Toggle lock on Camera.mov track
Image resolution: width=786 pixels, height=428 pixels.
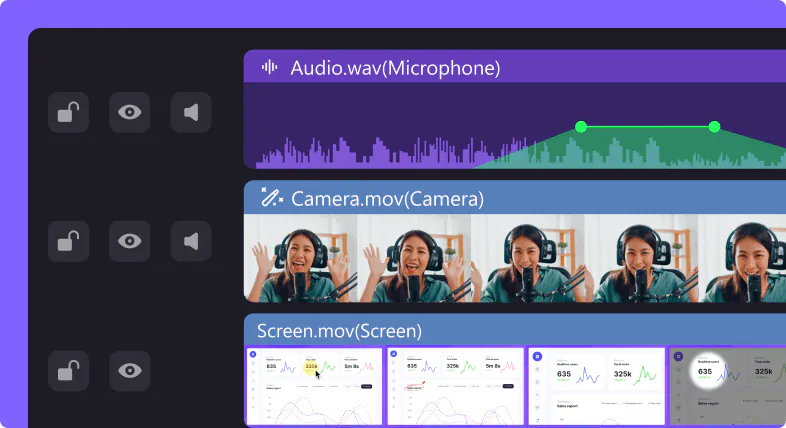tap(69, 241)
